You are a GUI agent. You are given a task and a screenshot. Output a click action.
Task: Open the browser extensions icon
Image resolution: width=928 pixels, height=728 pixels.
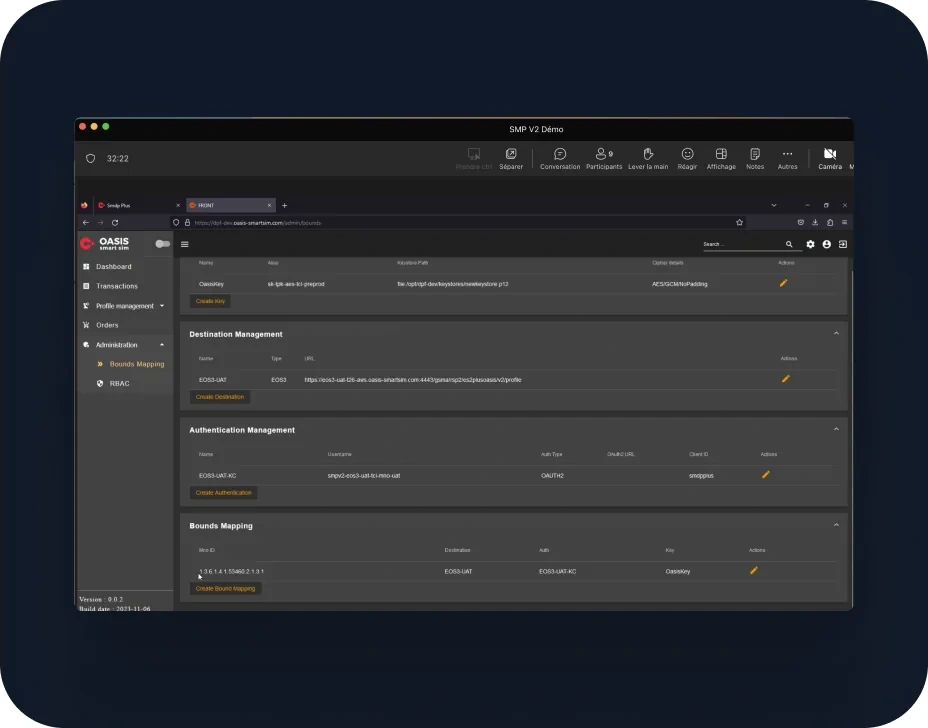[830, 223]
